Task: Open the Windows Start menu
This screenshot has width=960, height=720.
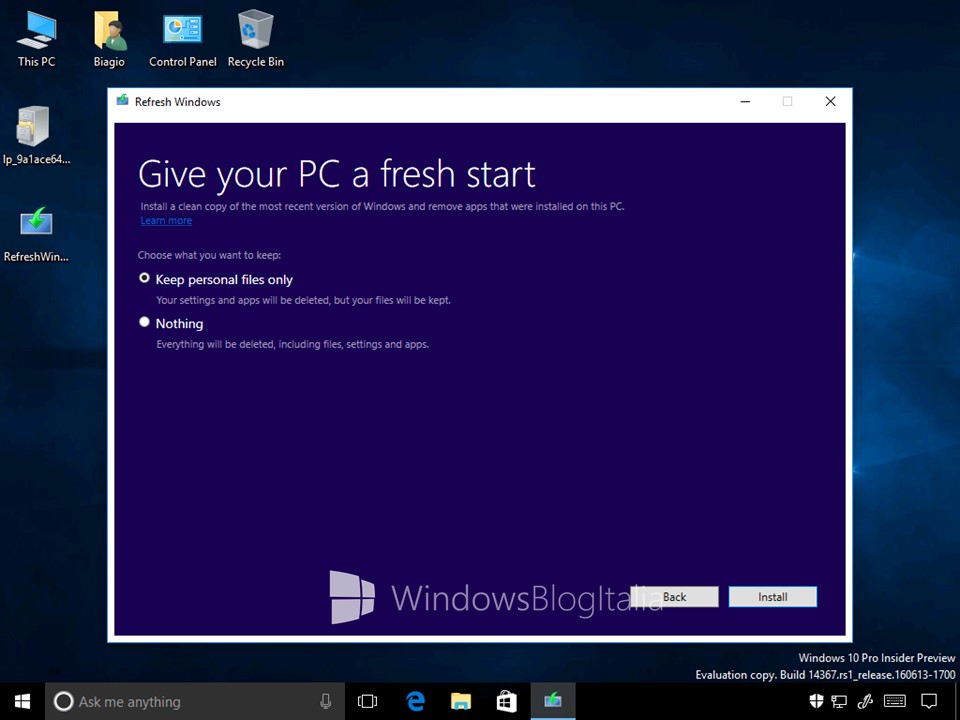Action: pos(22,701)
